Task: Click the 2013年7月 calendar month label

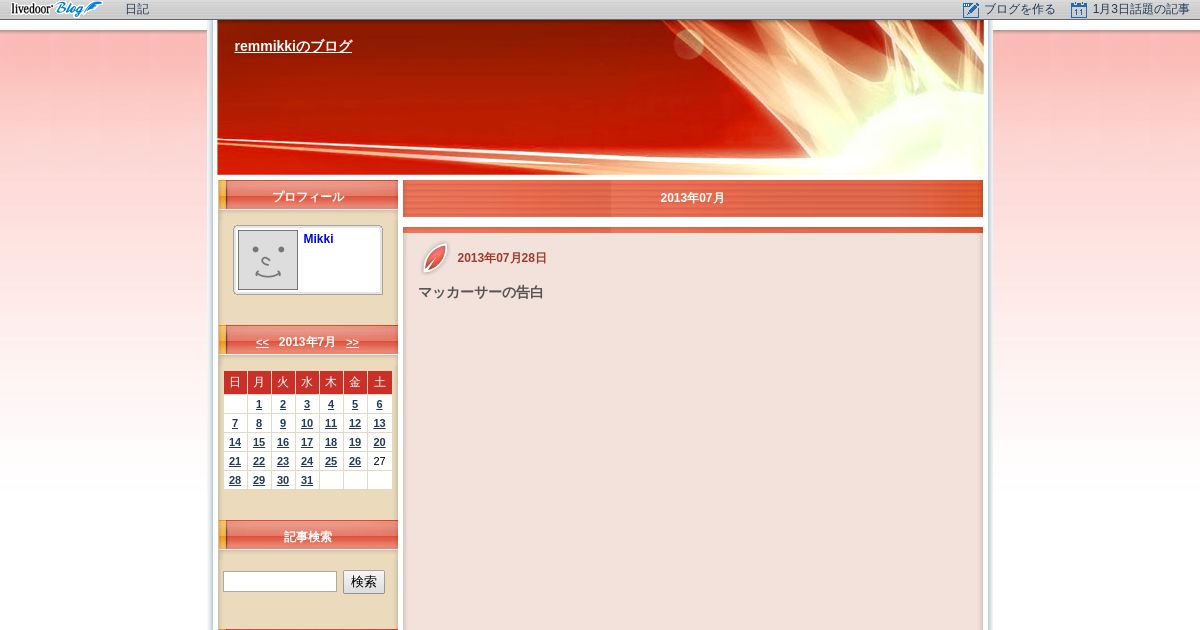Action: [x=307, y=342]
